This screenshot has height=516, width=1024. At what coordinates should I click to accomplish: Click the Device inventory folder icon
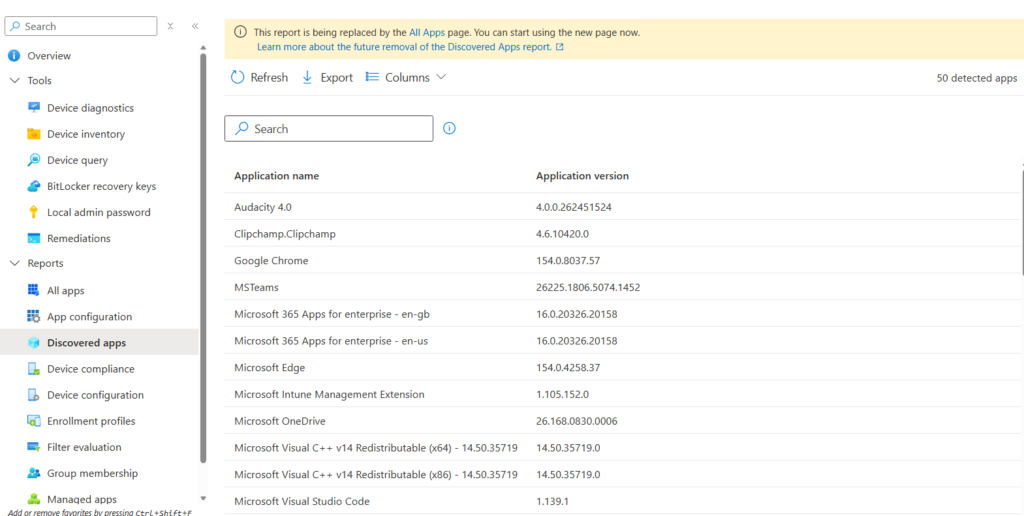(33, 134)
